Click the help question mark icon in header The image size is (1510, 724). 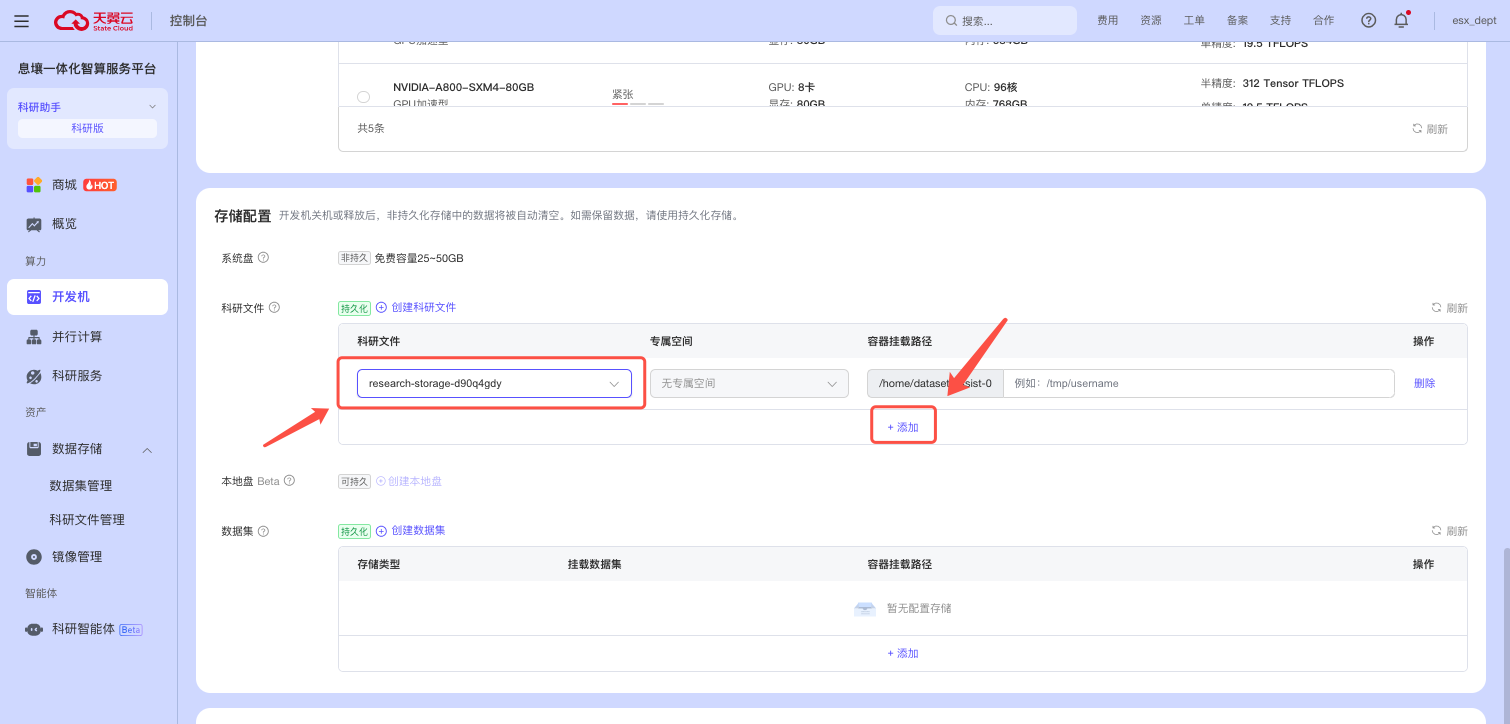click(x=1368, y=21)
